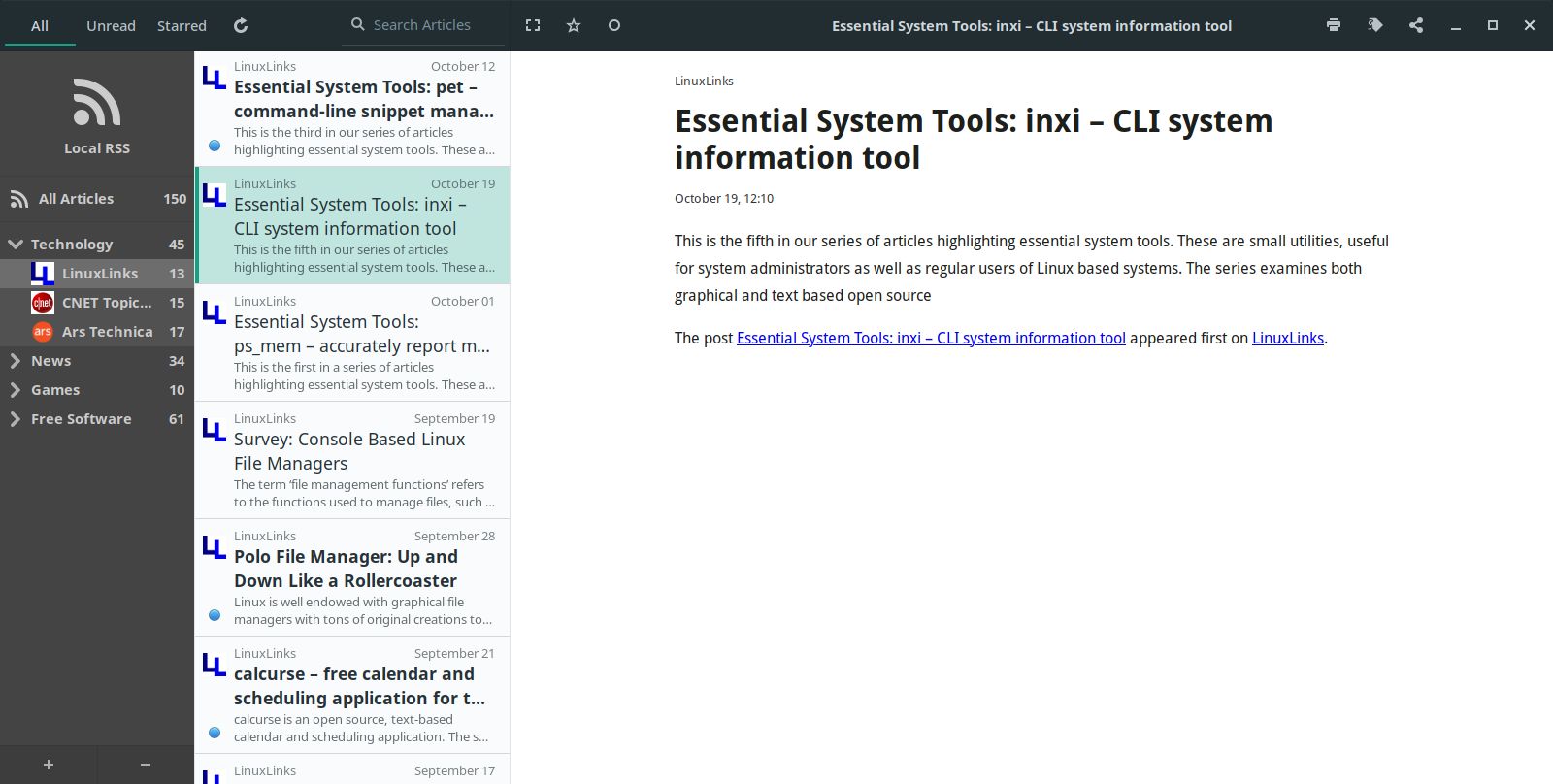Star the current article

pyautogui.click(x=574, y=25)
